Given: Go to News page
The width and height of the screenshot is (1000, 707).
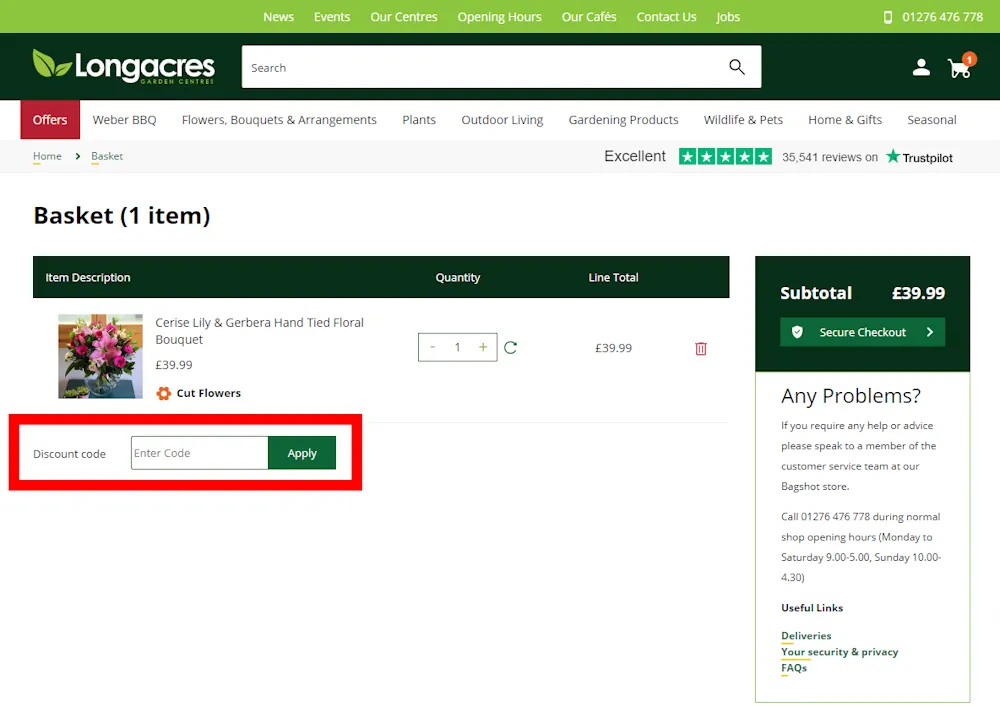Looking at the screenshot, I should point(279,17).
